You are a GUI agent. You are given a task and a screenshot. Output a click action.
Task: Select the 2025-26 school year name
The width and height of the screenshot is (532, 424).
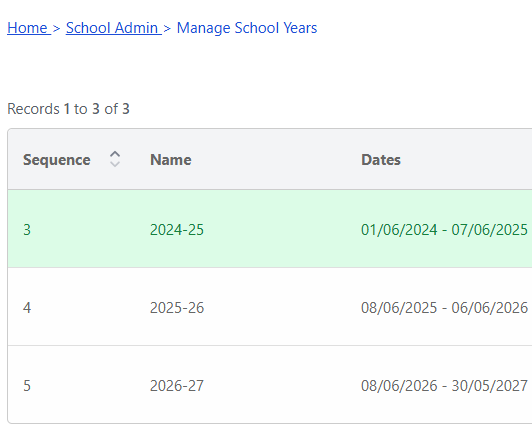point(177,308)
